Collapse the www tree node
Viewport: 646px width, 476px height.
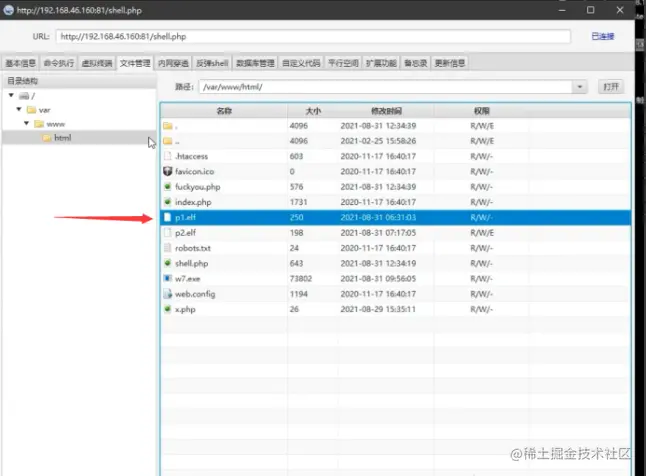27,123
